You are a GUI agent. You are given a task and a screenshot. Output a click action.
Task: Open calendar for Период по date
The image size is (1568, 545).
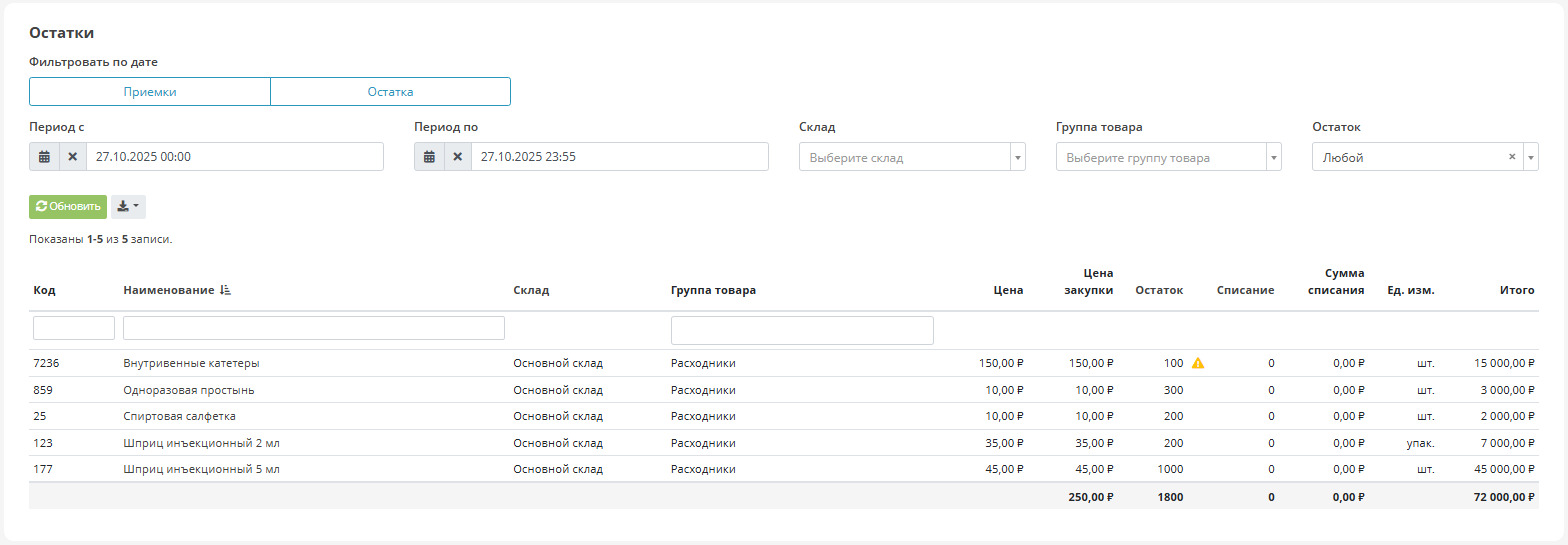(x=429, y=157)
